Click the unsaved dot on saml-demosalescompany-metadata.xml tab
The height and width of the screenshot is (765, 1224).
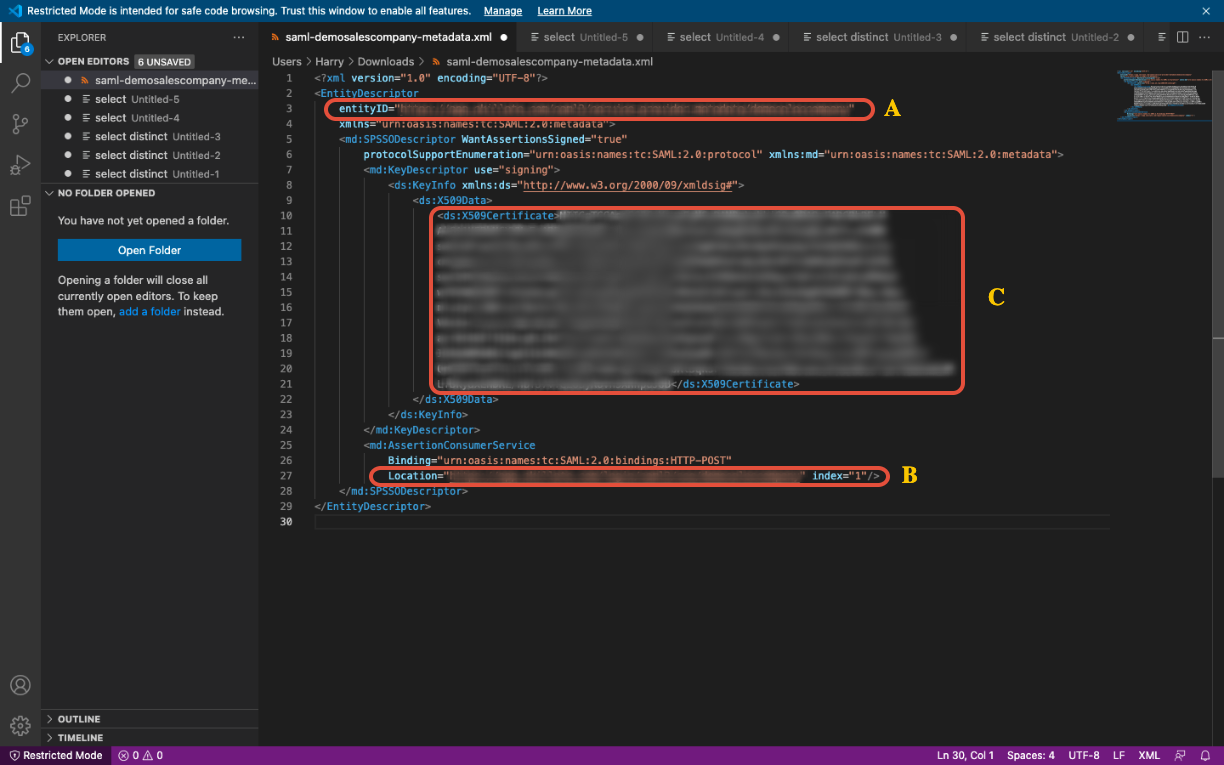tap(504, 37)
